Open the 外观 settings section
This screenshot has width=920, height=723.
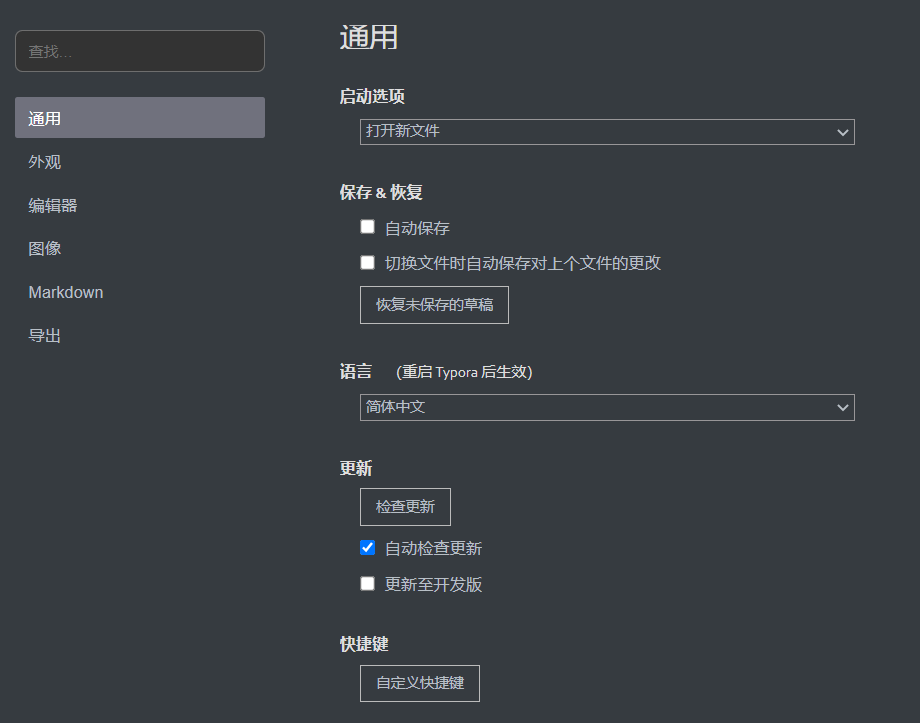click(x=45, y=162)
